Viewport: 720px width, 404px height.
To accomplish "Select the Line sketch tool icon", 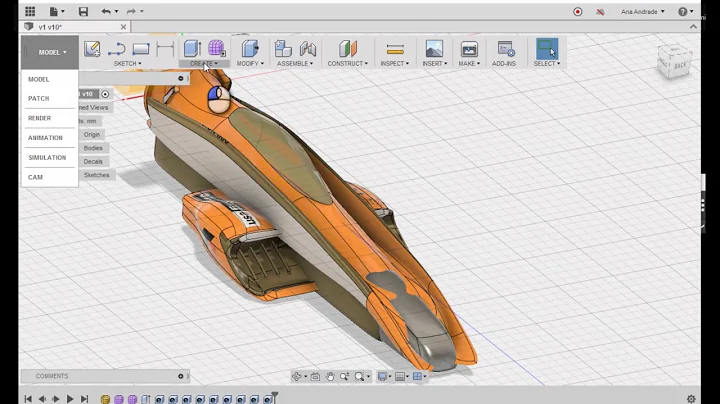I will point(117,49).
